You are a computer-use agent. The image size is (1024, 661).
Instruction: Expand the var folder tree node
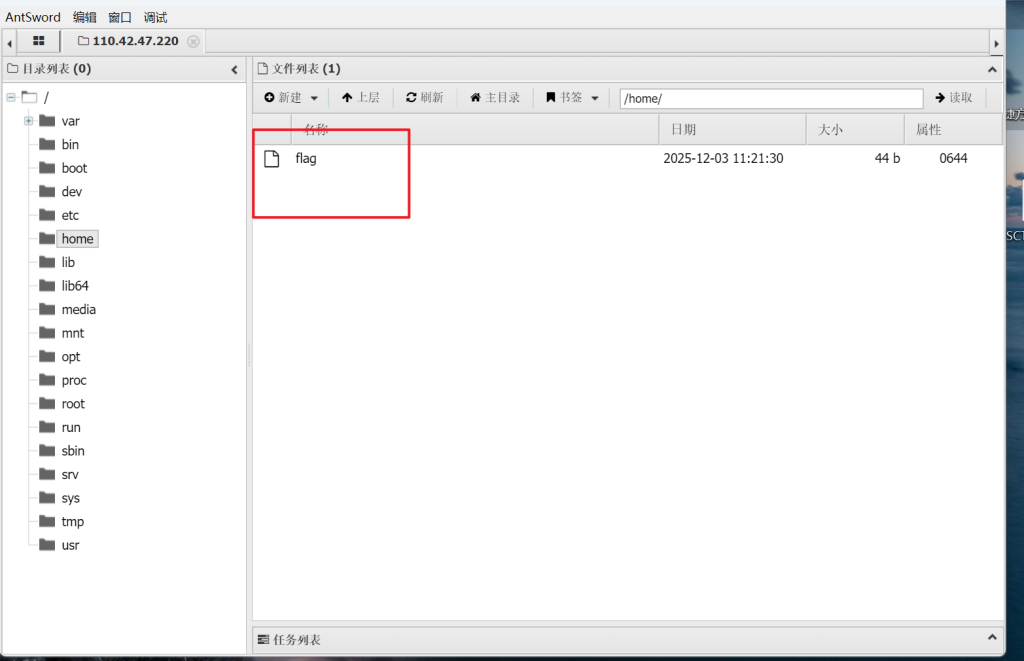click(x=29, y=121)
